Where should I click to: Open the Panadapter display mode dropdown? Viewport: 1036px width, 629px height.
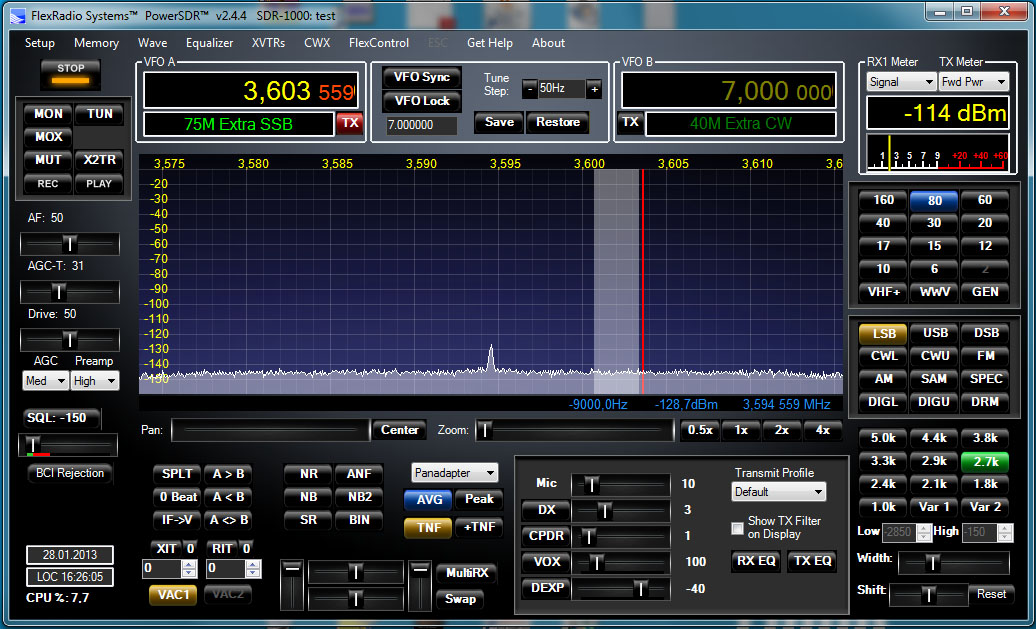point(454,473)
